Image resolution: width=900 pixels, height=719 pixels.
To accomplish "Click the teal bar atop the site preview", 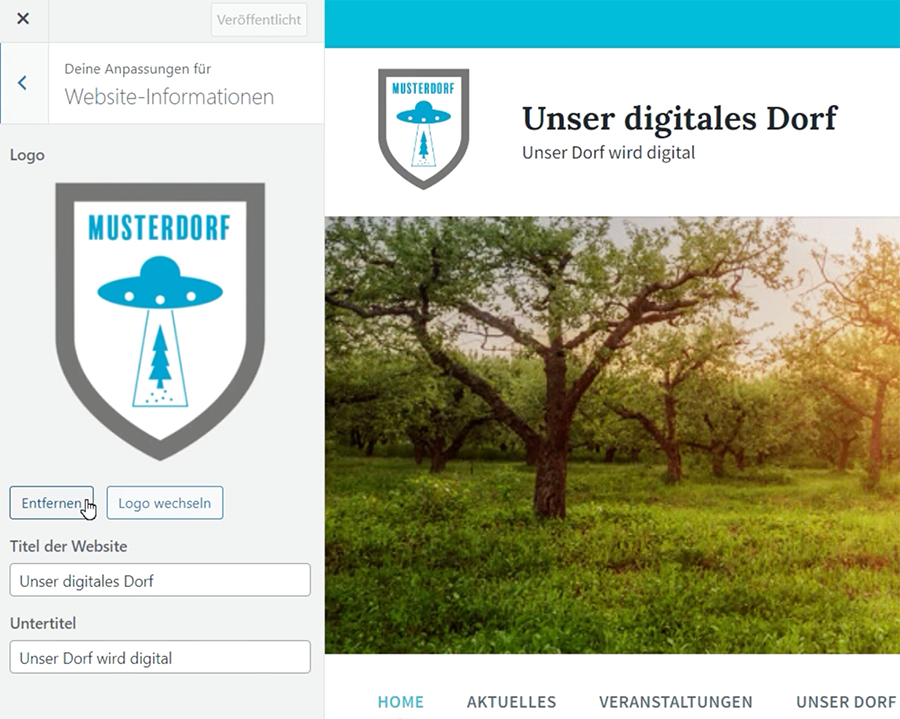I will [x=612, y=24].
